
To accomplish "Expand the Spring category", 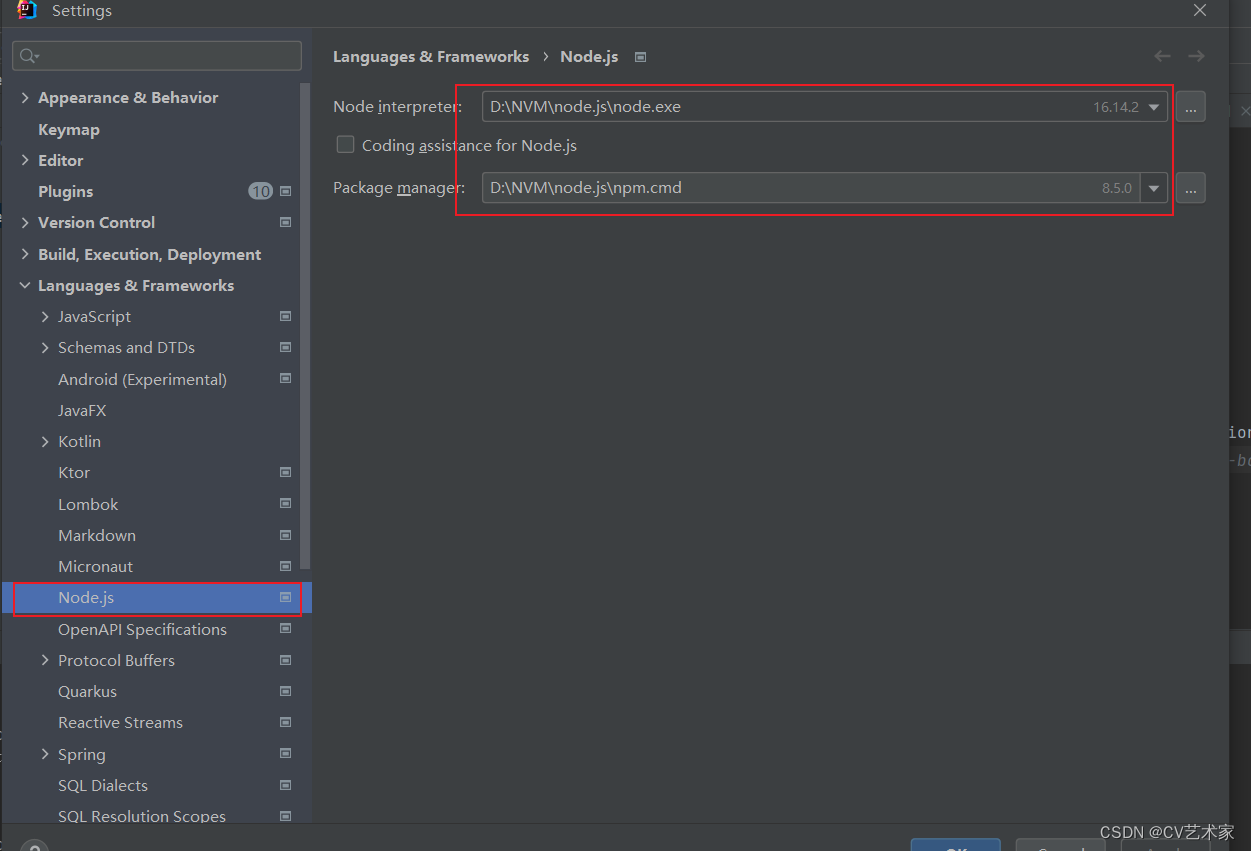I will 44,754.
